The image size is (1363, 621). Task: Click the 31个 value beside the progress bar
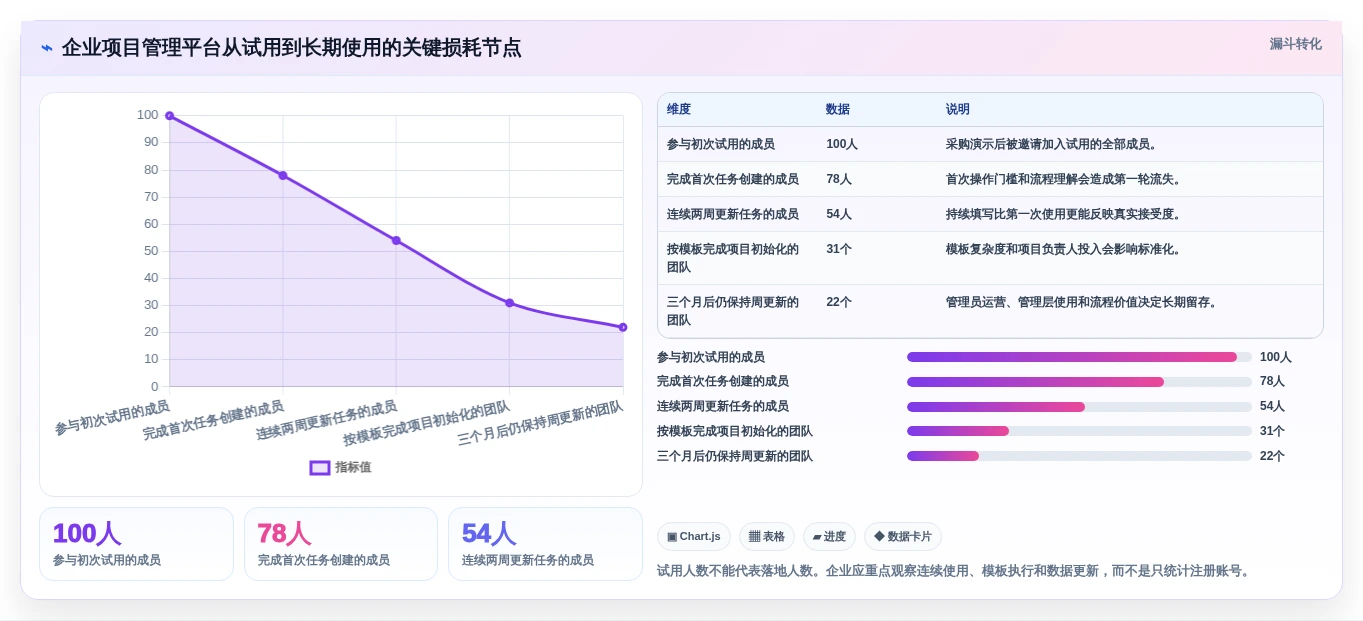[1272, 431]
